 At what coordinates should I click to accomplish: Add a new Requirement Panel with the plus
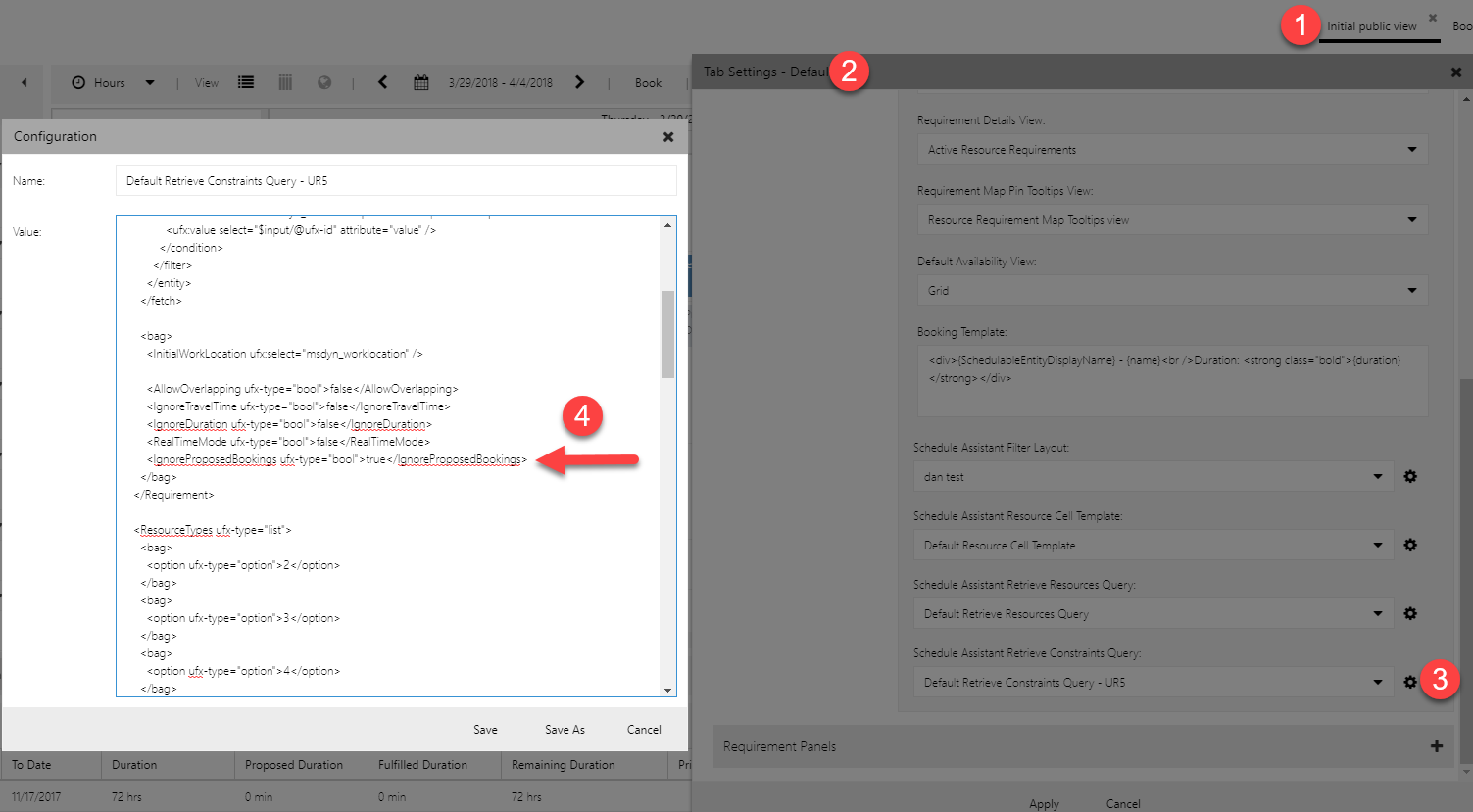[1437, 745]
